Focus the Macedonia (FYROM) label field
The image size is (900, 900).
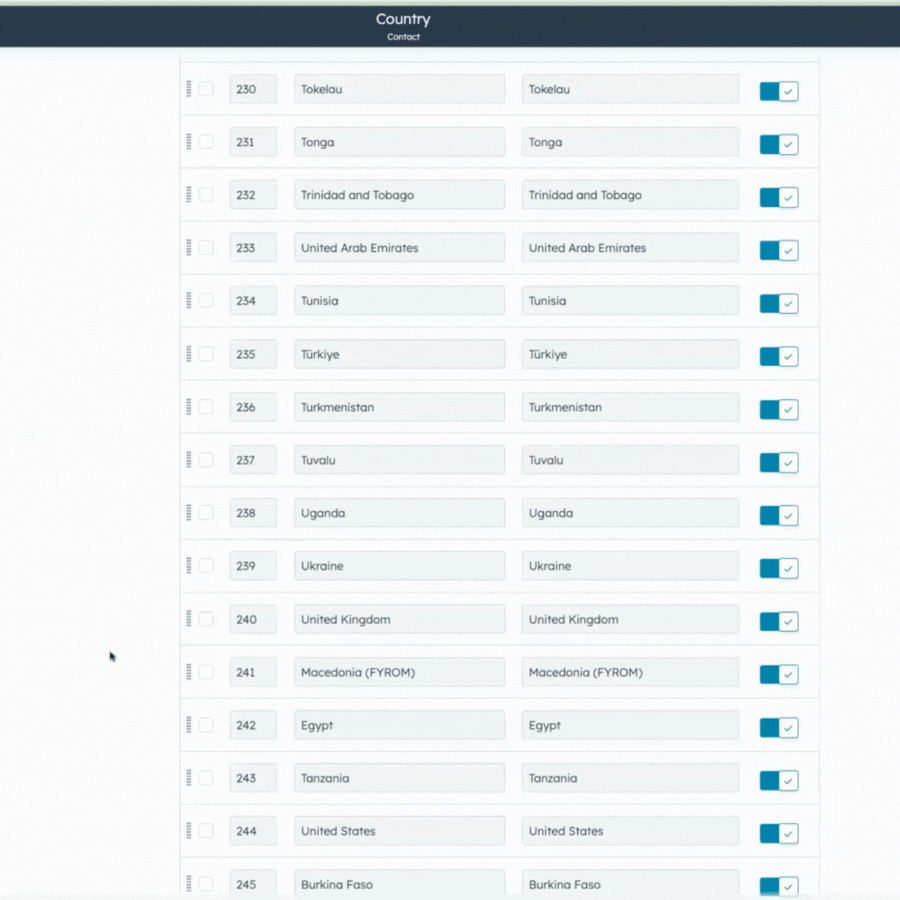(399, 672)
